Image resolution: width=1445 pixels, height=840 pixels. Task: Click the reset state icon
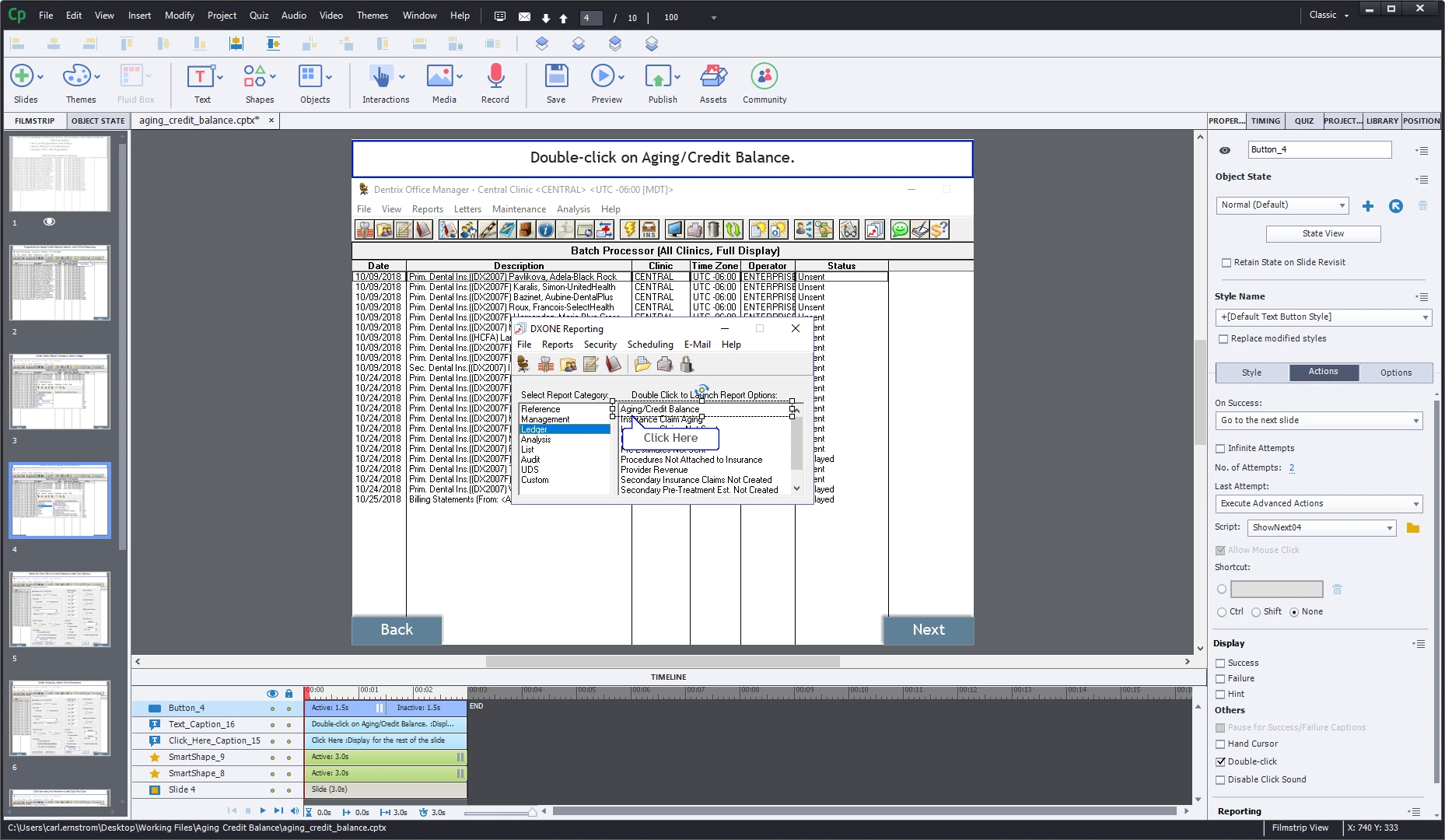1396,206
